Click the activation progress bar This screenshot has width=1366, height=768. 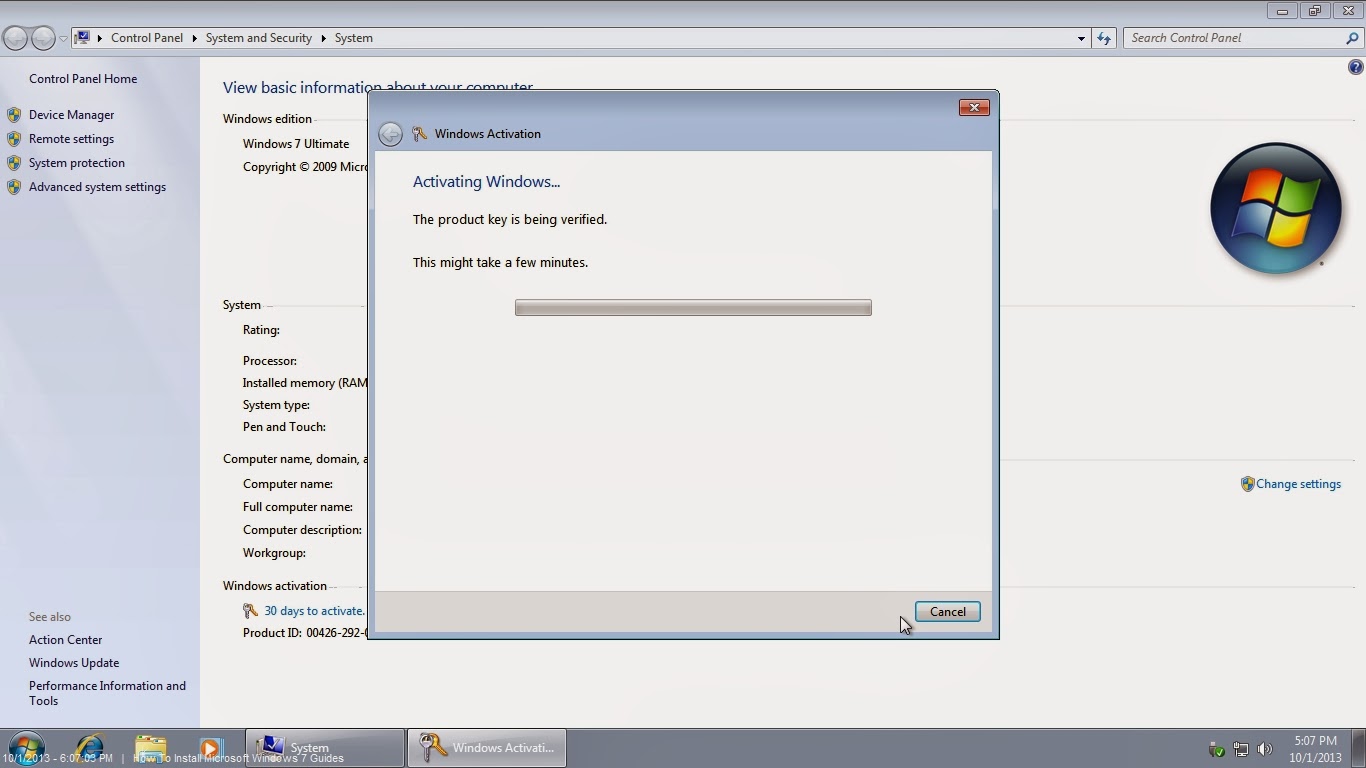pos(693,308)
